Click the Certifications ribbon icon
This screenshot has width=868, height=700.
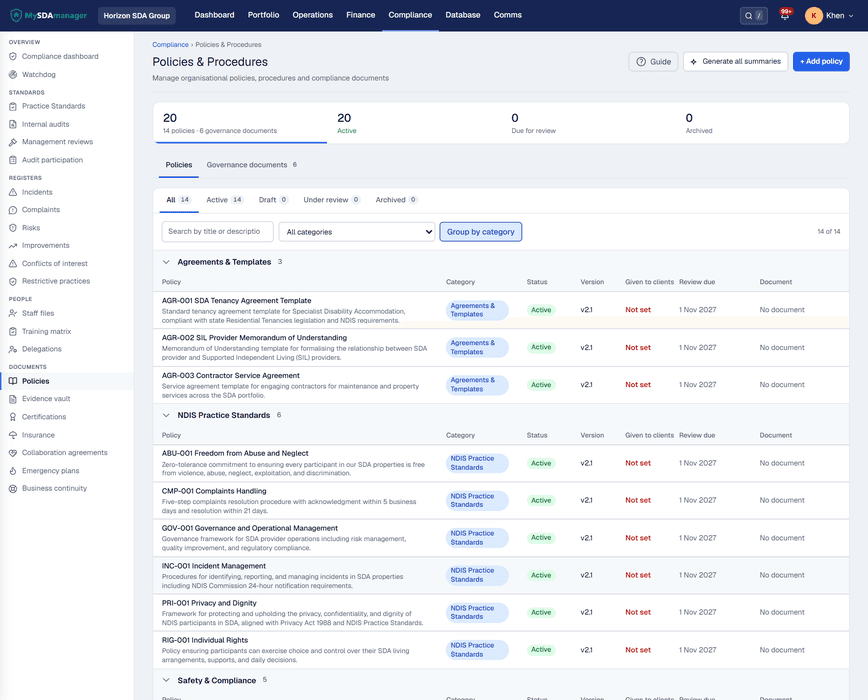[x=13, y=417]
